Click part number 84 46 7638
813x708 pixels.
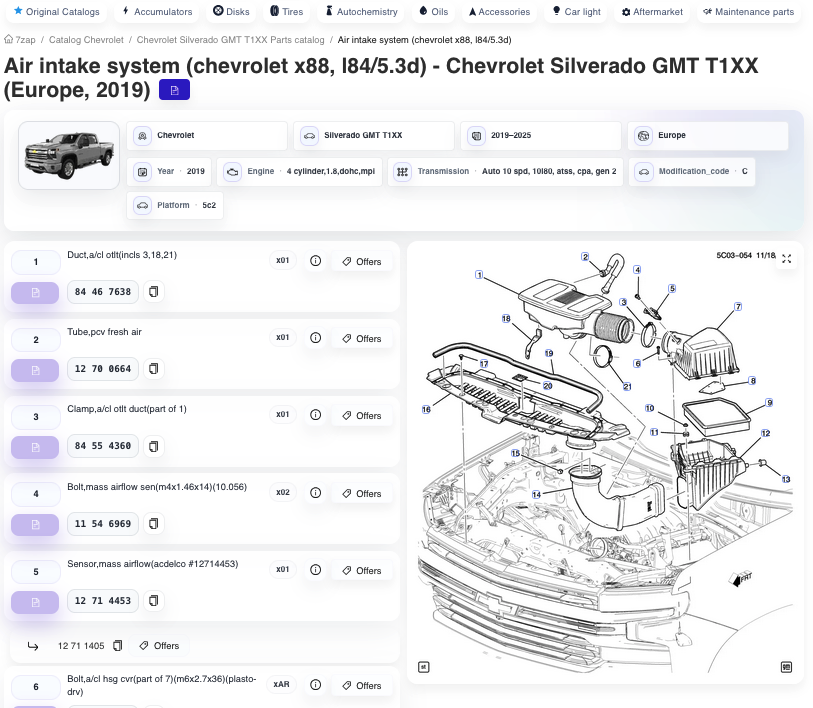(103, 292)
